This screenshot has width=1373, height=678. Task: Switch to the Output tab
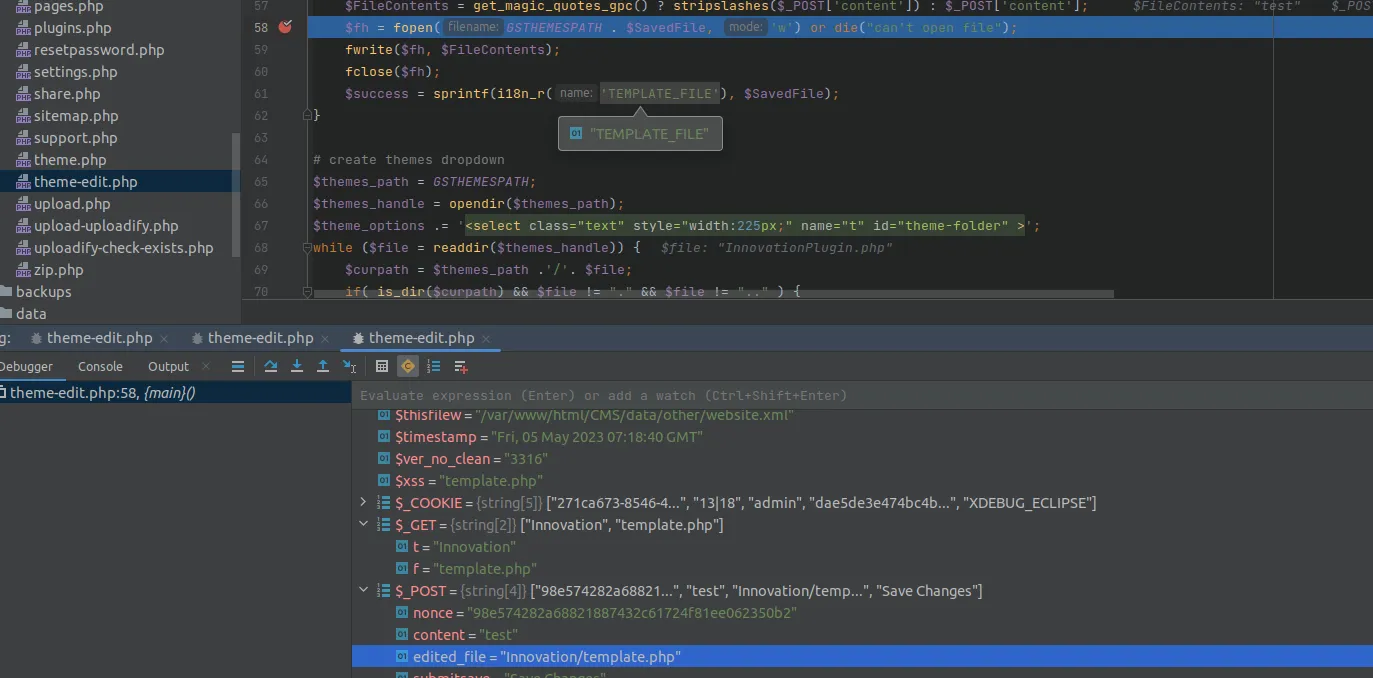point(167,366)
